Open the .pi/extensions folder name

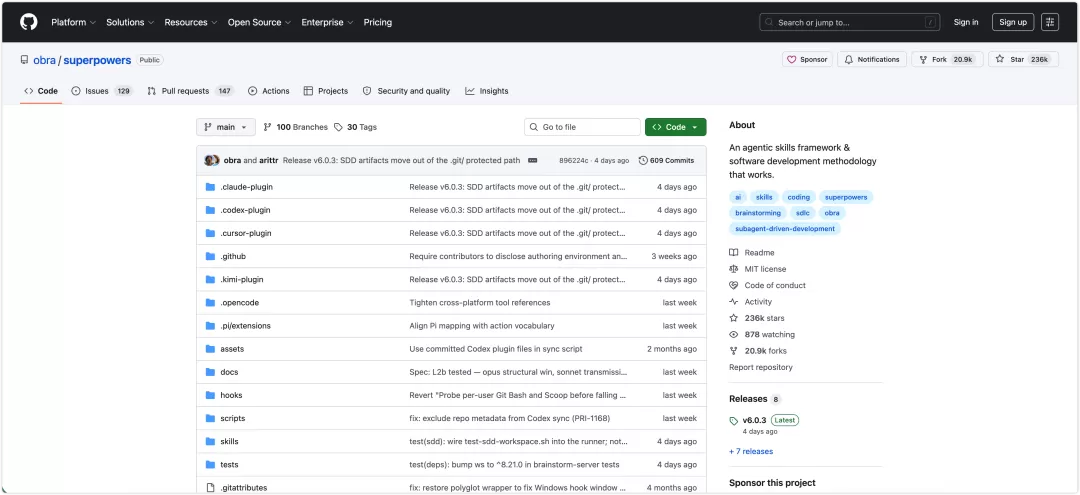pos(245,326)
